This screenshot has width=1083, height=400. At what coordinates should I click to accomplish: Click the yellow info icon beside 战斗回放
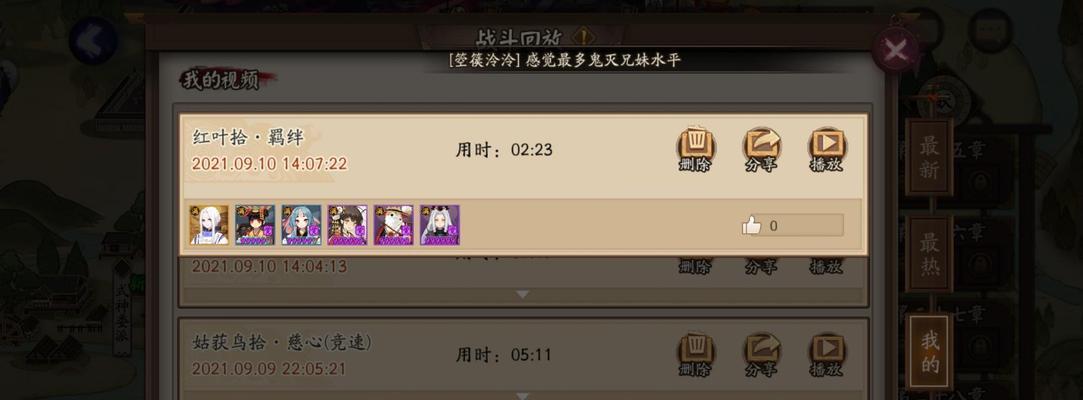(584, 37)
